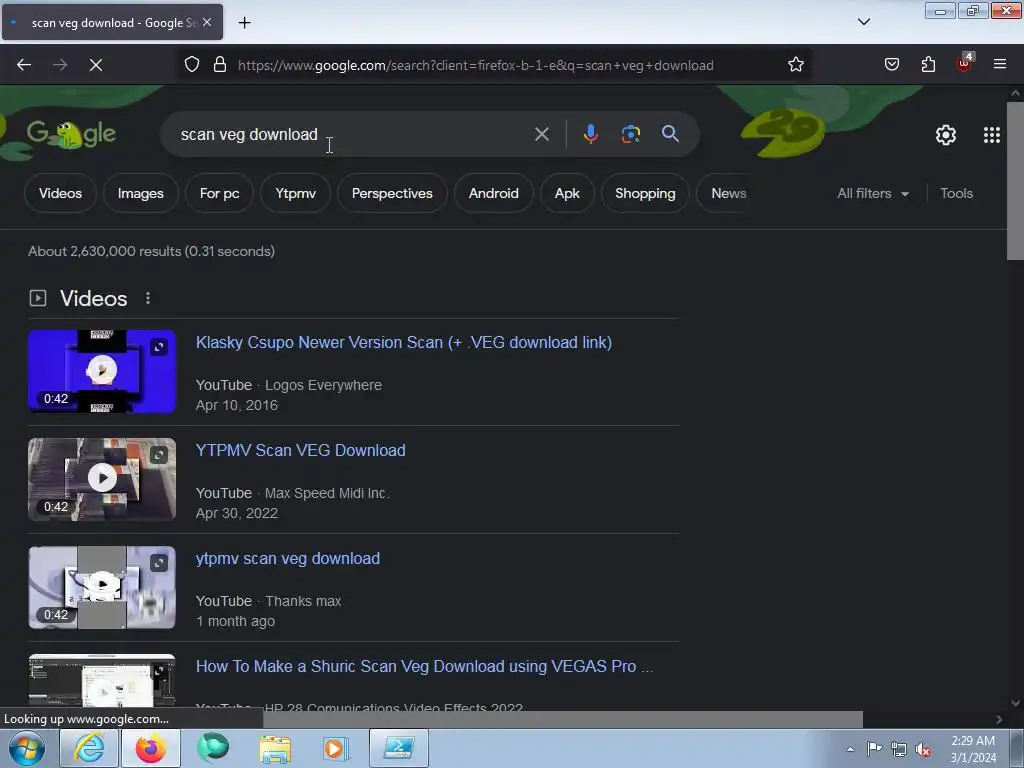
Task: Apply the Android filter chip
Action: [x=494, y=193]
